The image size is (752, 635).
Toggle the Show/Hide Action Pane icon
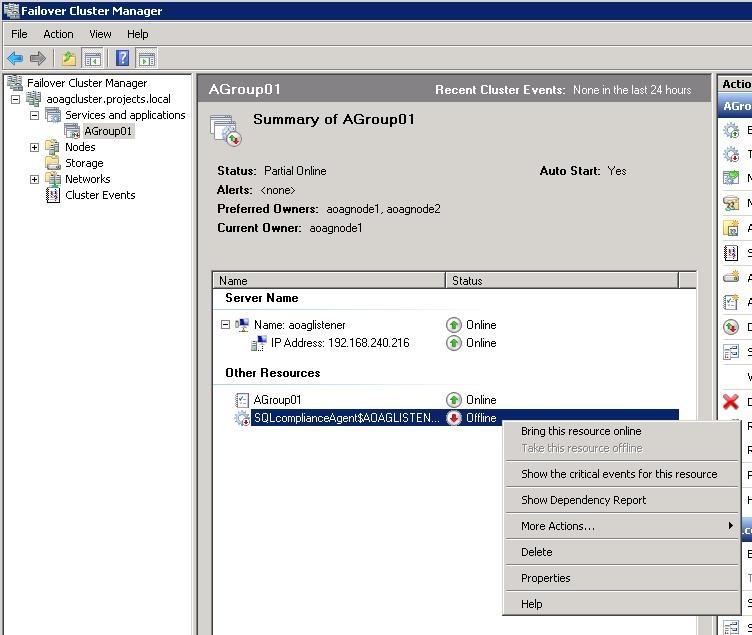pyautogui.click(x=147, y=59)
